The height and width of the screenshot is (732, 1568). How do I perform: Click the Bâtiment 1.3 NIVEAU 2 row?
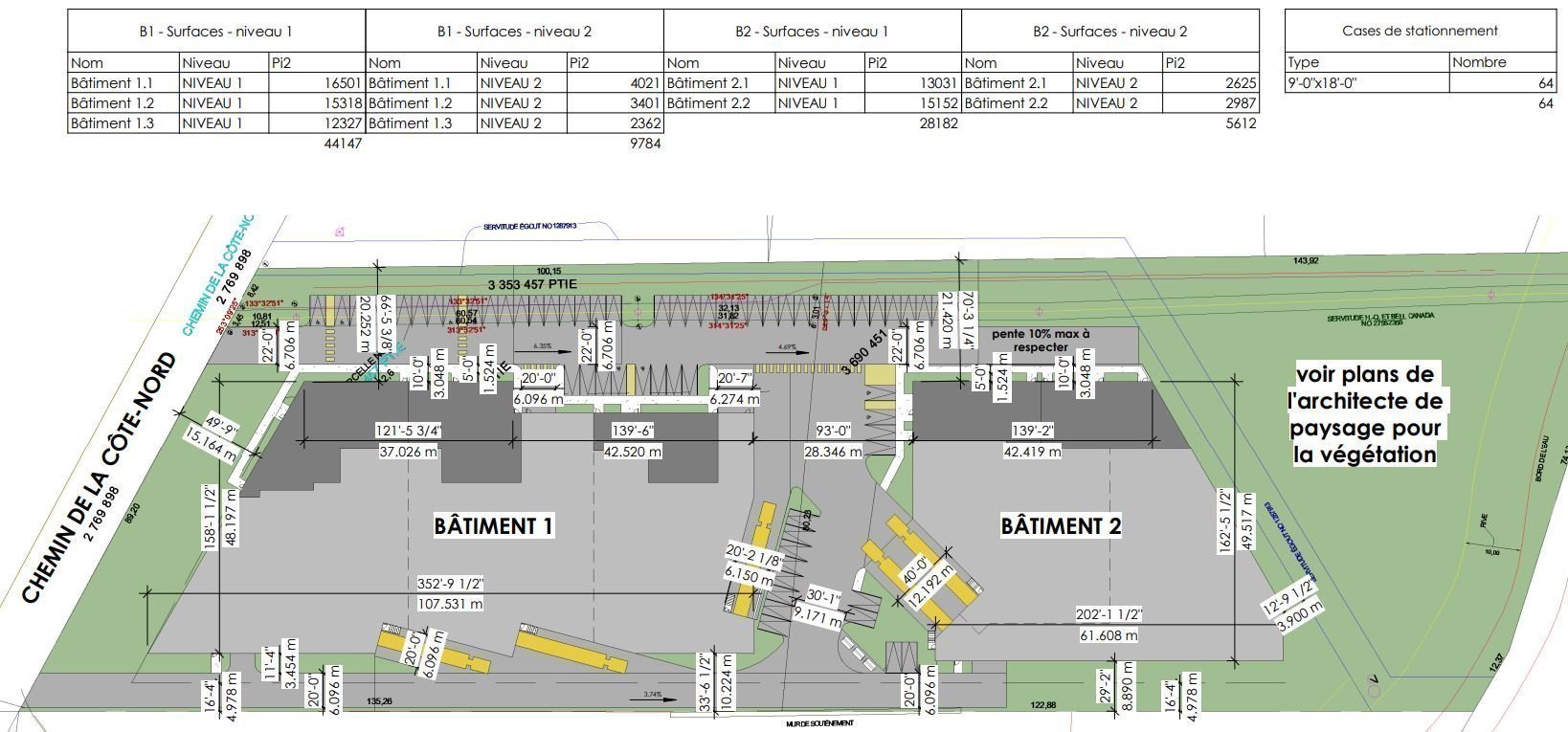click(x=514, y=123)
